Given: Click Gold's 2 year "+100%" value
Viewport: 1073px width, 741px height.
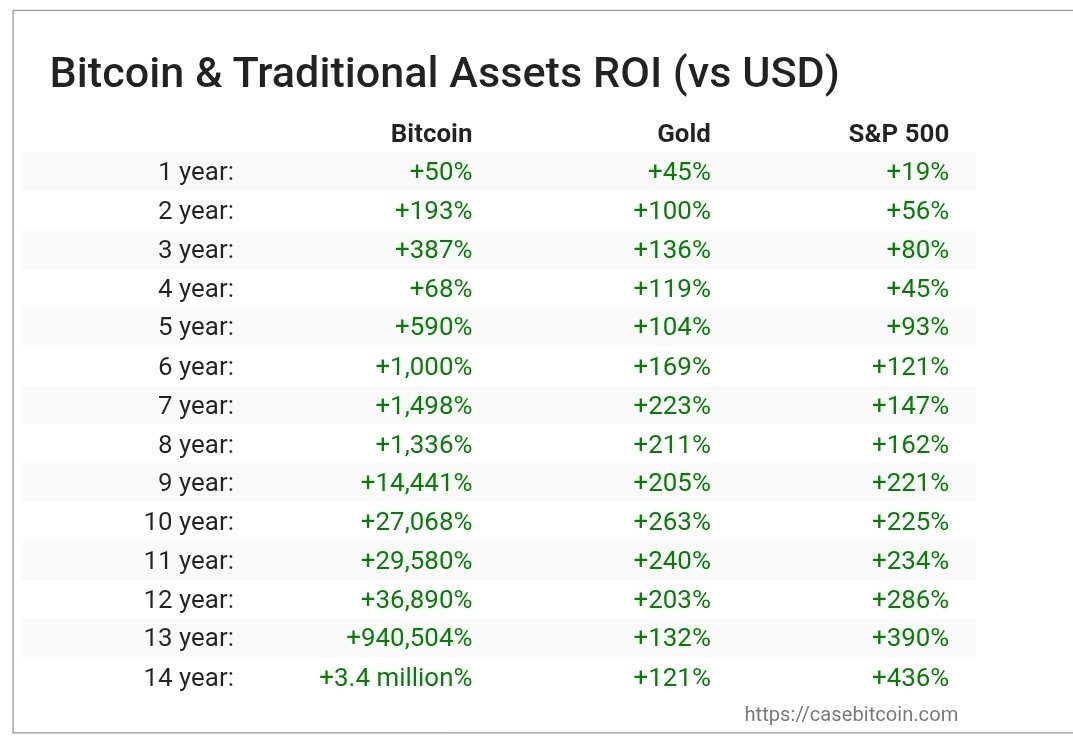Looking at the screenshot, I should 671,211.
